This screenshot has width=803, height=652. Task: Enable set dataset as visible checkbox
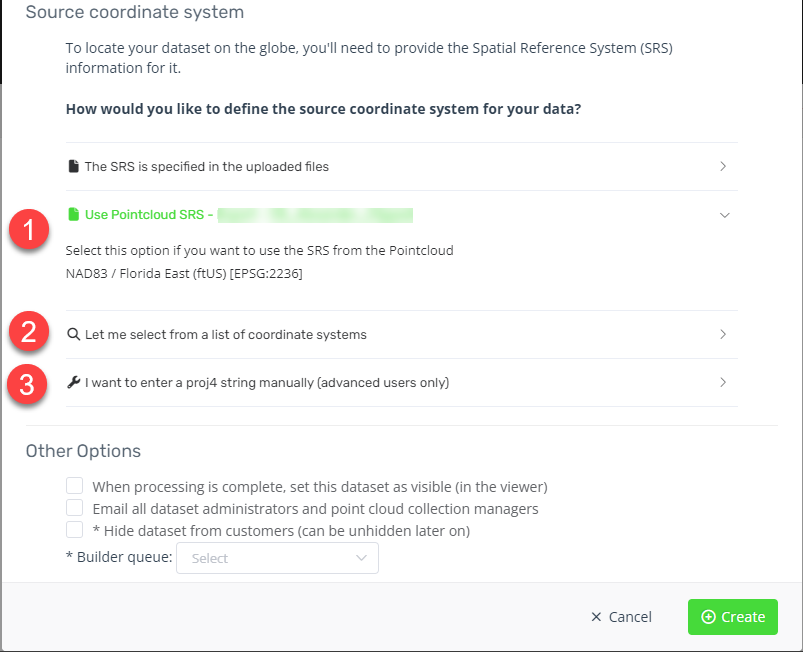pyautogui.click(x=75, y=486)
